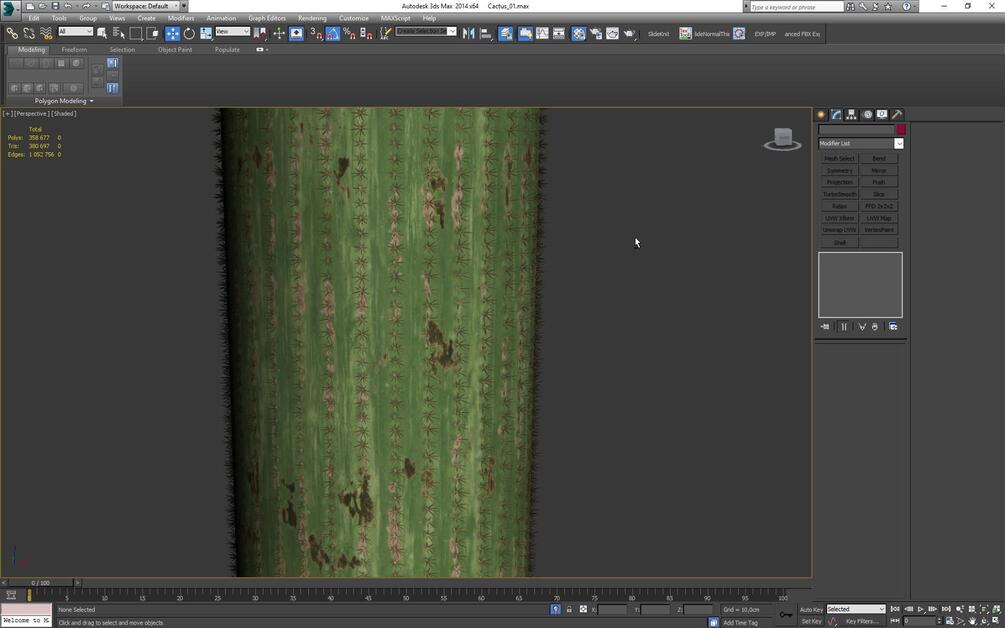Click Edit Named Selection Sets icon
Image resolution: width=1005 pixels, height=628 pixels.
385,33
